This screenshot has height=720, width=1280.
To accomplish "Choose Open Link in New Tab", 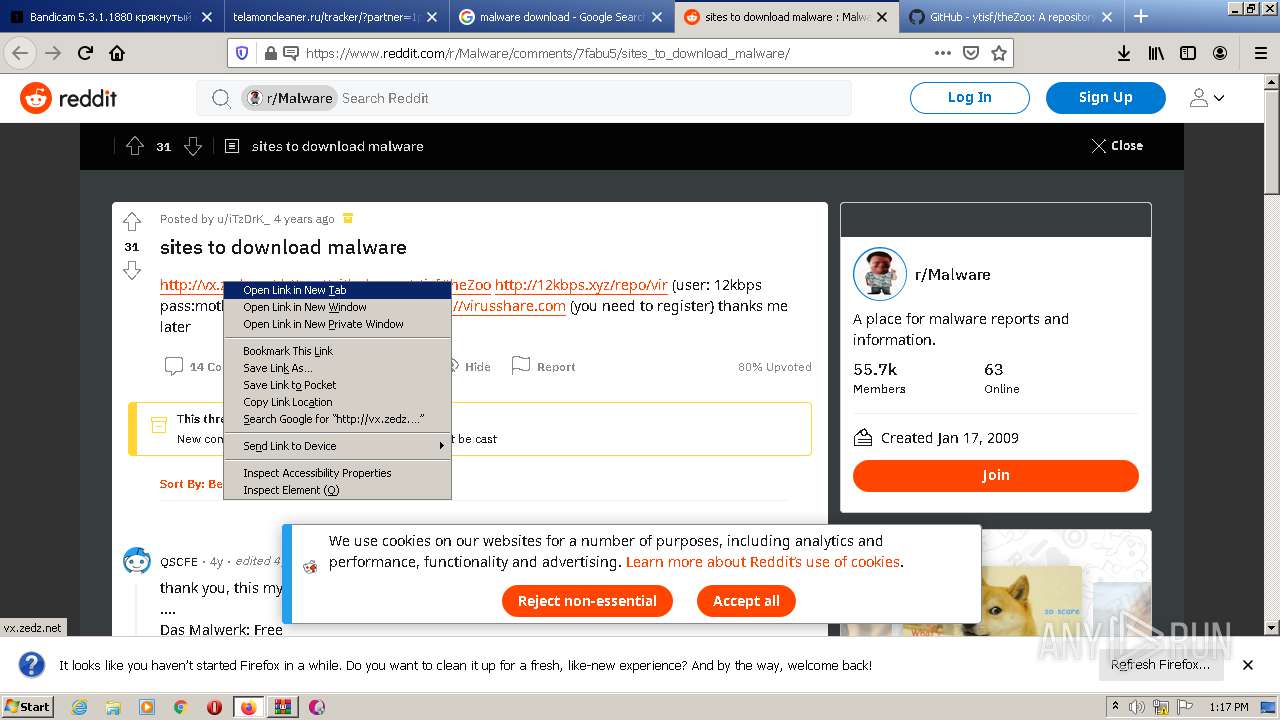I will tap(337, 290).
